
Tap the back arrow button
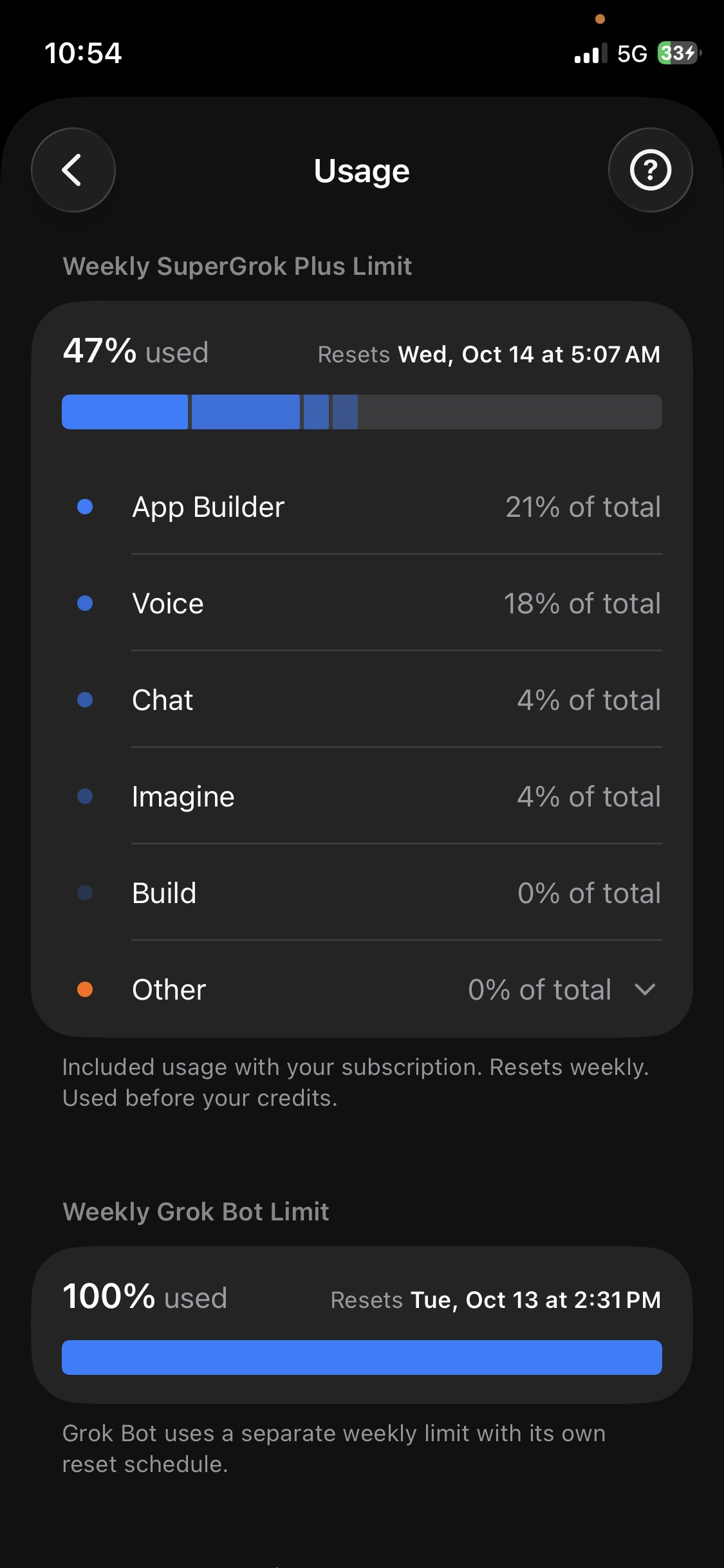pos(73,170)
